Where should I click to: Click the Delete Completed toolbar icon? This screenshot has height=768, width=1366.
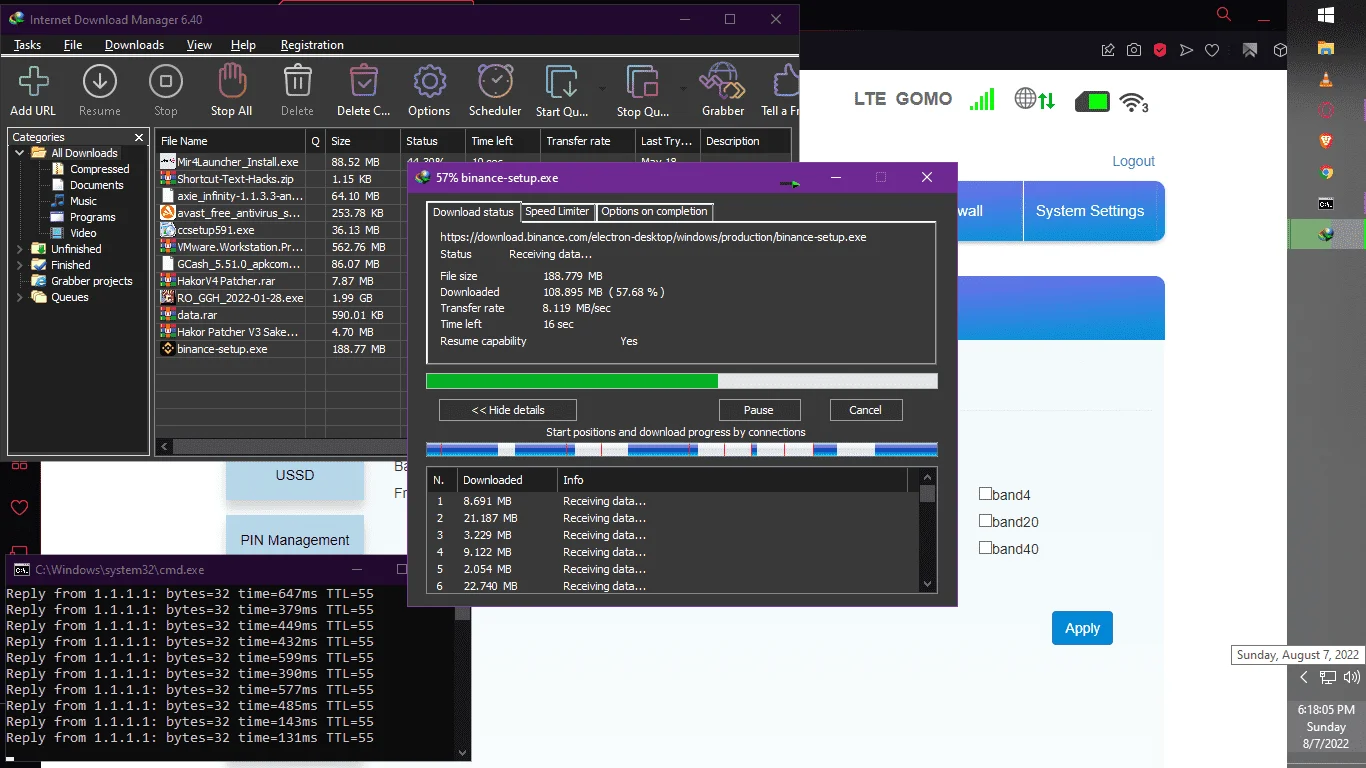pyautogui.click(x=363, y=81)
